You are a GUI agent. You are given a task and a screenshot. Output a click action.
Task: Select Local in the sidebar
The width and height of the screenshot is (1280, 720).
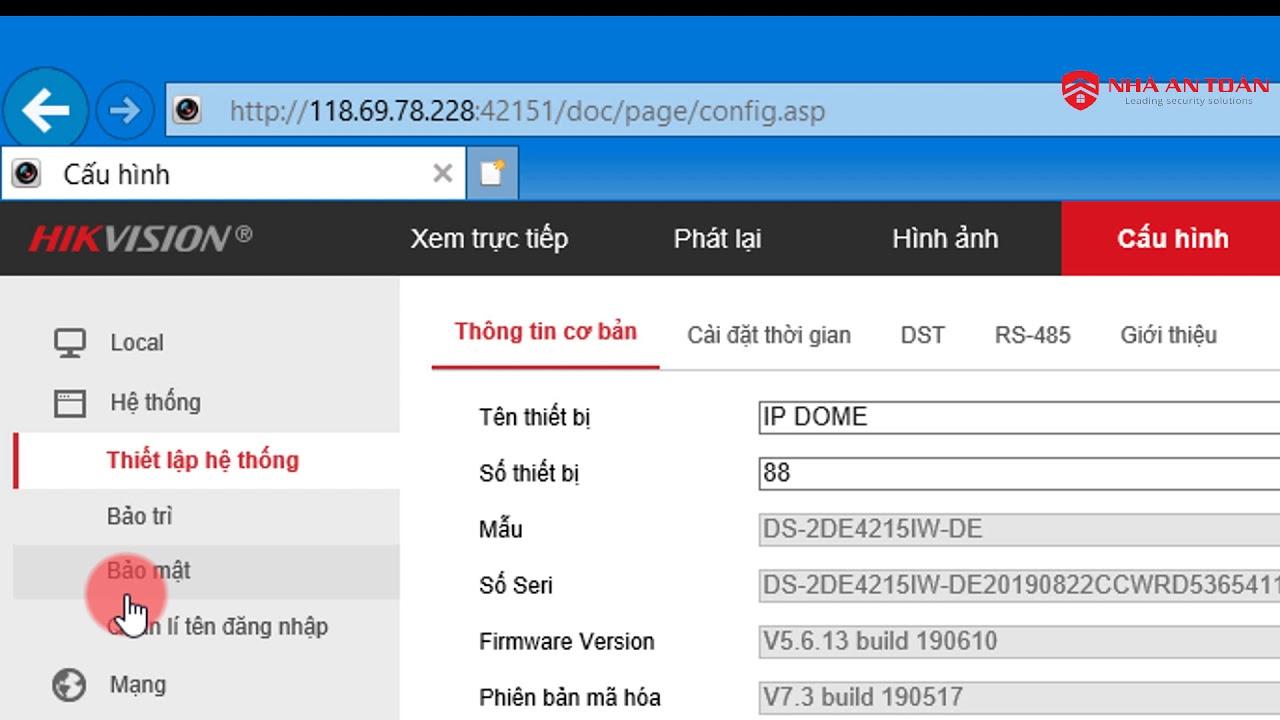[x=137, y=343]
